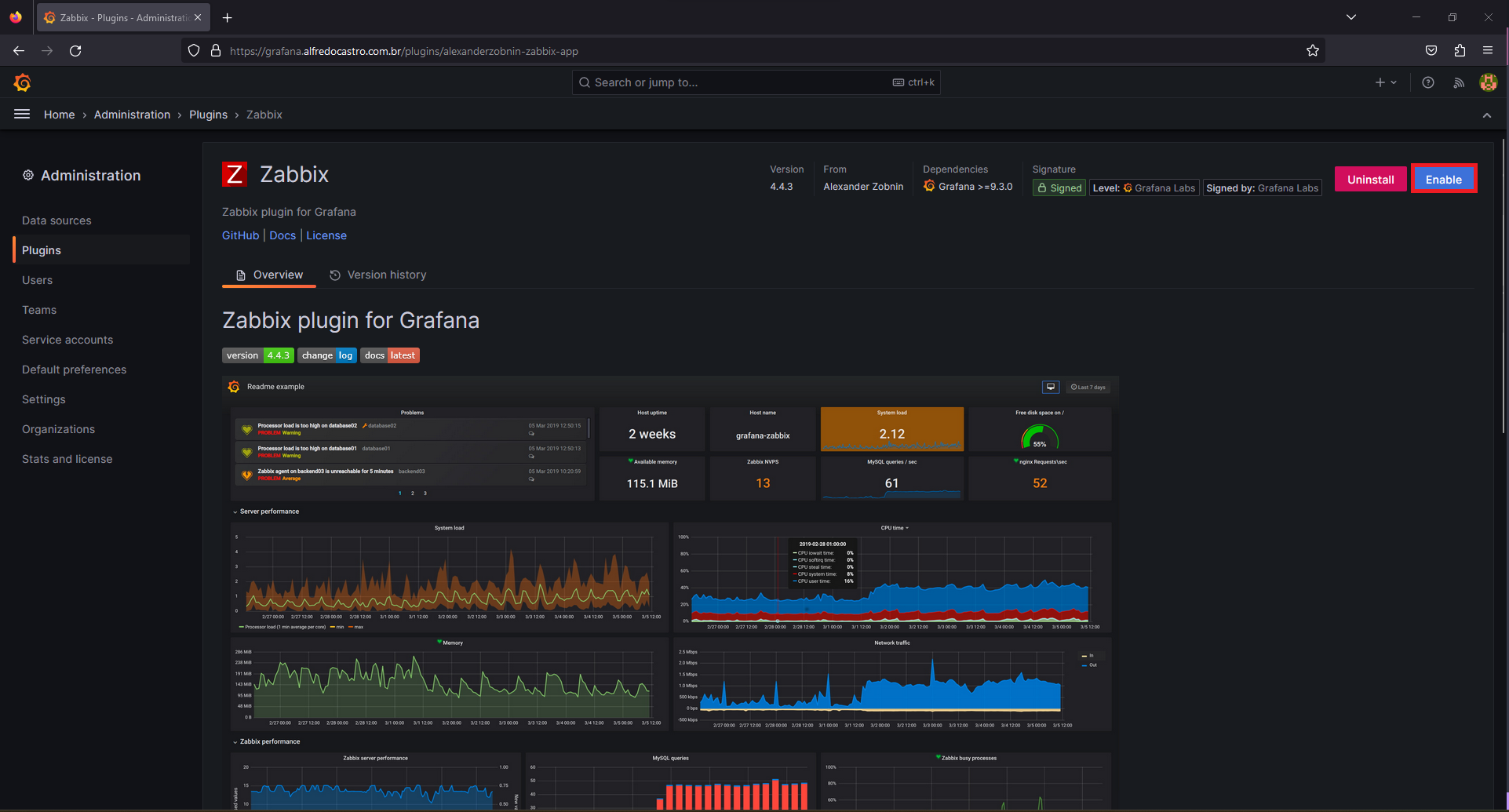This screenshot has height=812, width=1509.
Task: Open Firefox Pocket save icon
Action: tap(1431, 51)
